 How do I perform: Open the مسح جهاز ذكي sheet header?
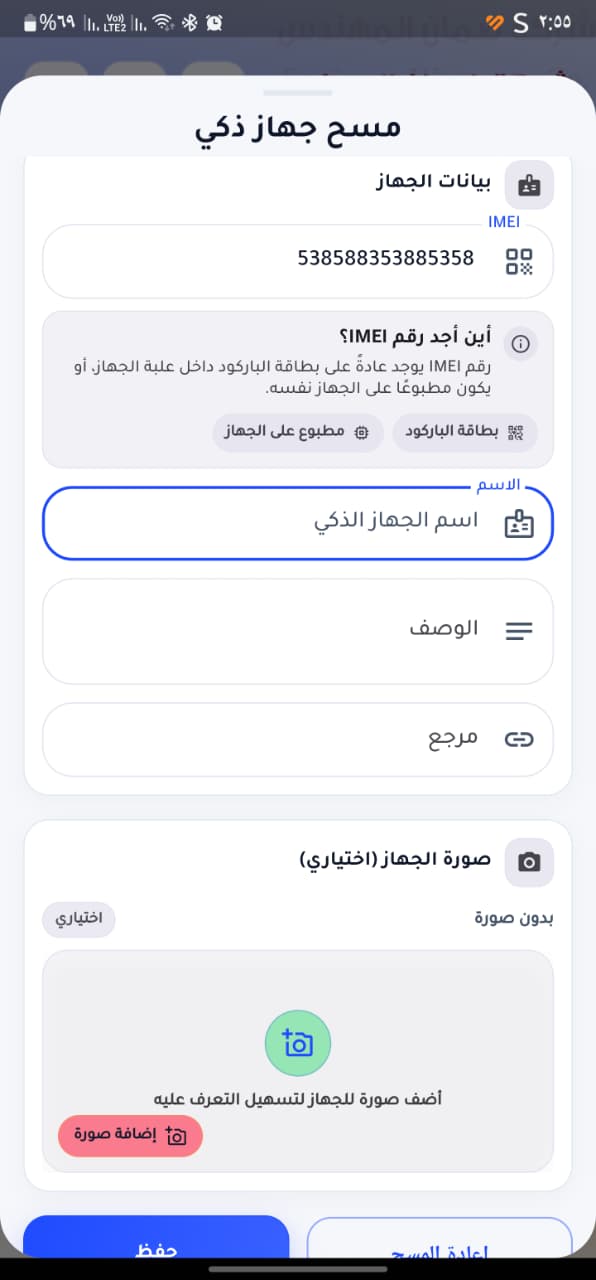297,126
